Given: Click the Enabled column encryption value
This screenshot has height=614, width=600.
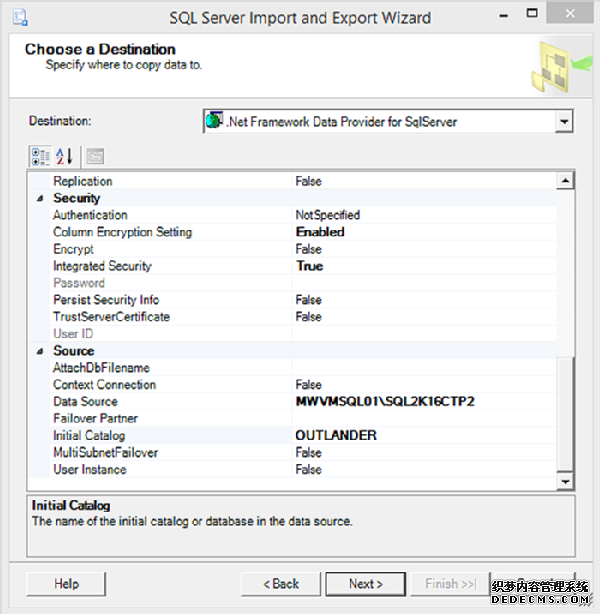Looking at the screenshot, I should coord(320,232).
